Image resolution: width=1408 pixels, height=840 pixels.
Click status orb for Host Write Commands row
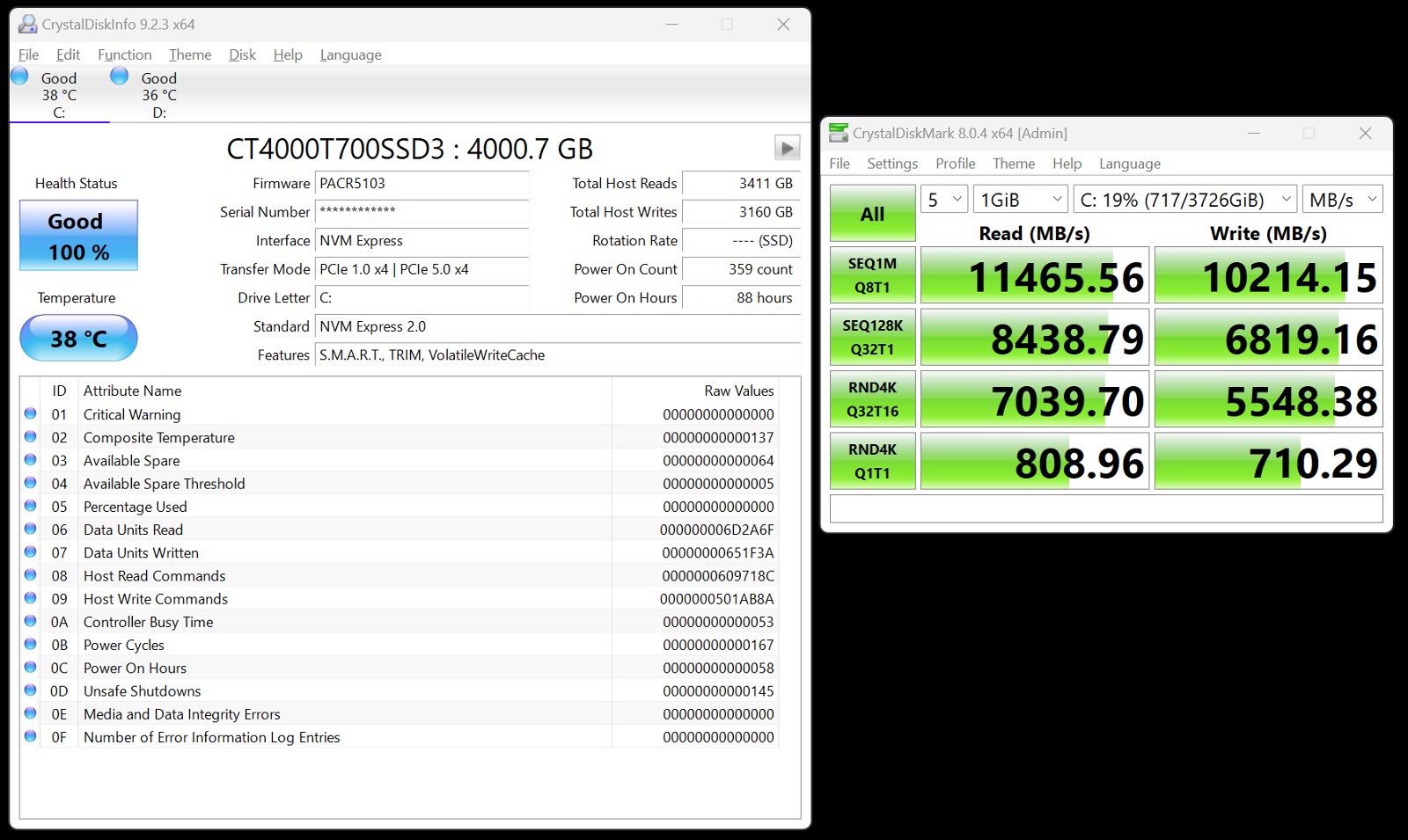click(31, 598)
